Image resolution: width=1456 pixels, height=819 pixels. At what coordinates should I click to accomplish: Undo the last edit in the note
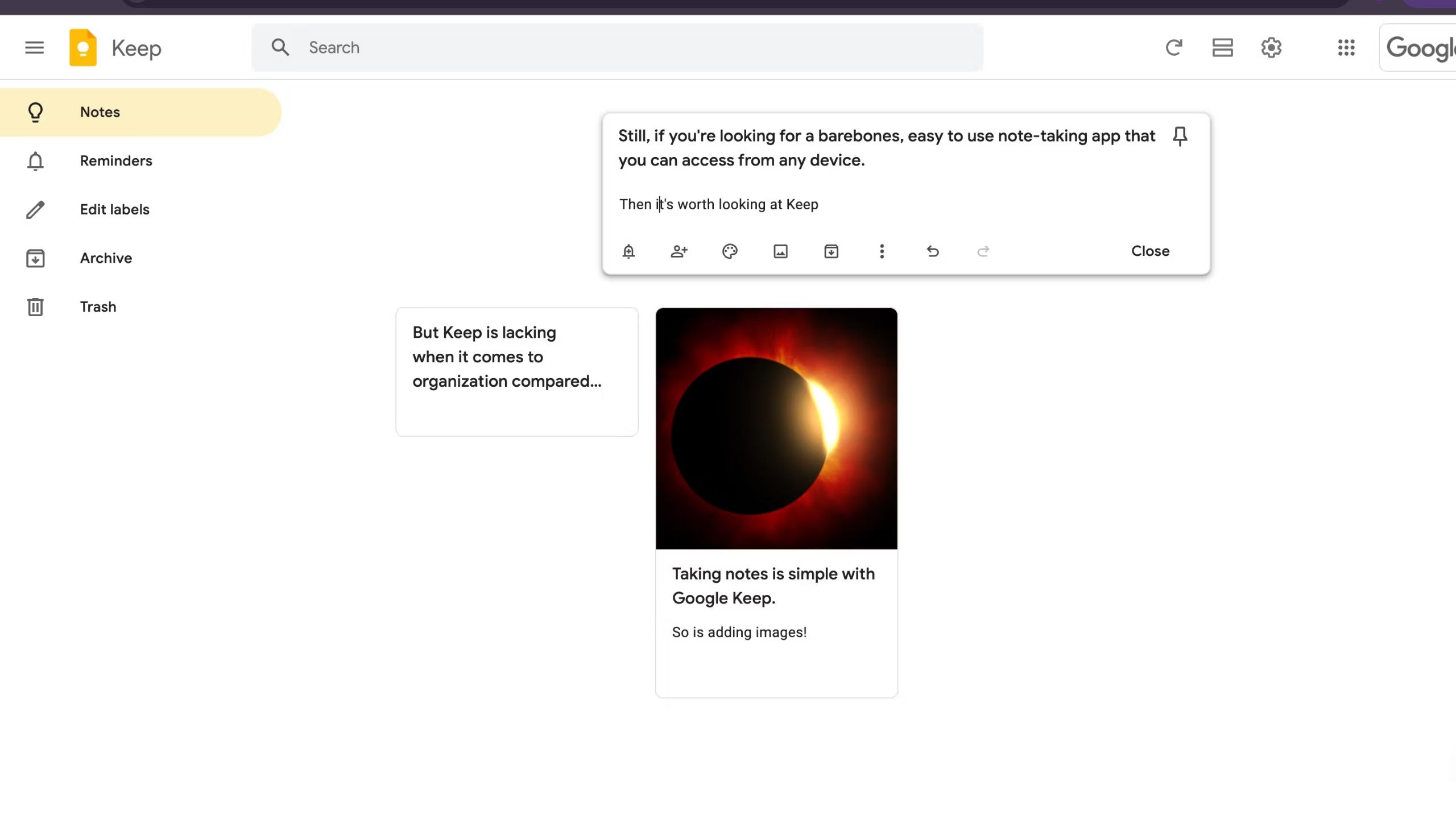pos(932,251)
